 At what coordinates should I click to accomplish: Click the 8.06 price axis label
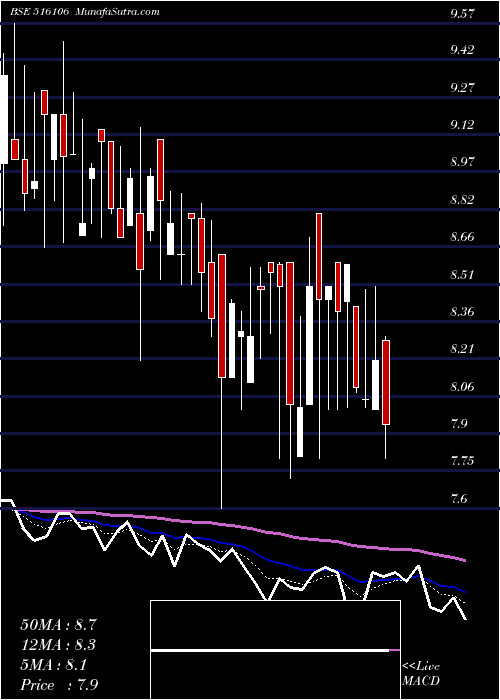(x=462, y=386)
